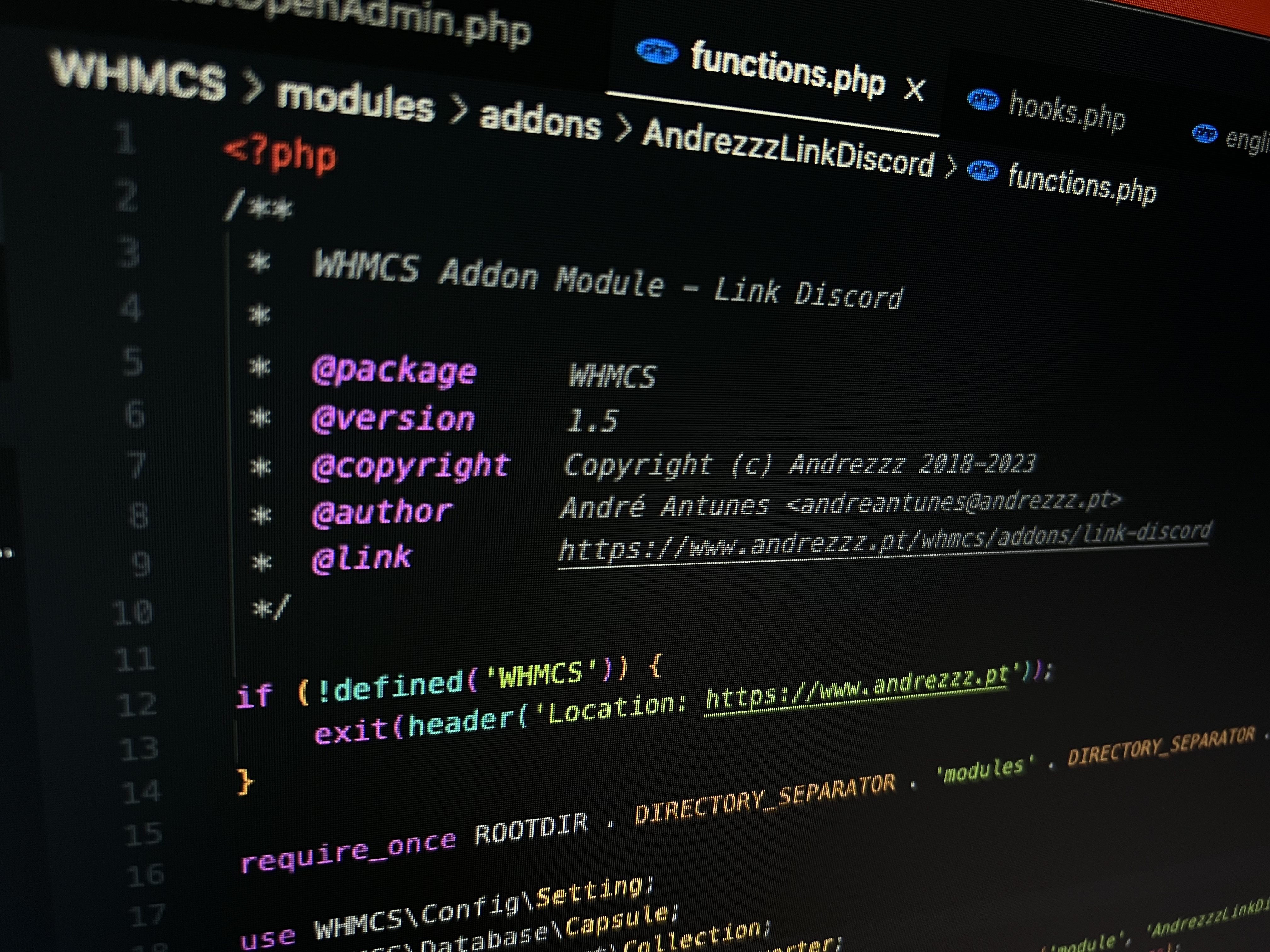Open AndrezzzLinkDiscord breadcrumb folder
The image size is (1270, 952).
click(x=788, y=149)
